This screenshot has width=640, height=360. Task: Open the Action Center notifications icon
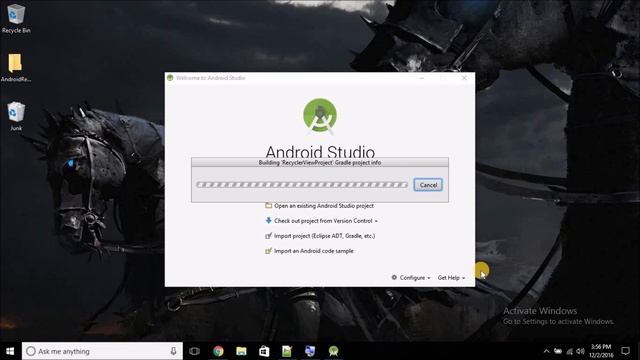(x=625, y=351)
